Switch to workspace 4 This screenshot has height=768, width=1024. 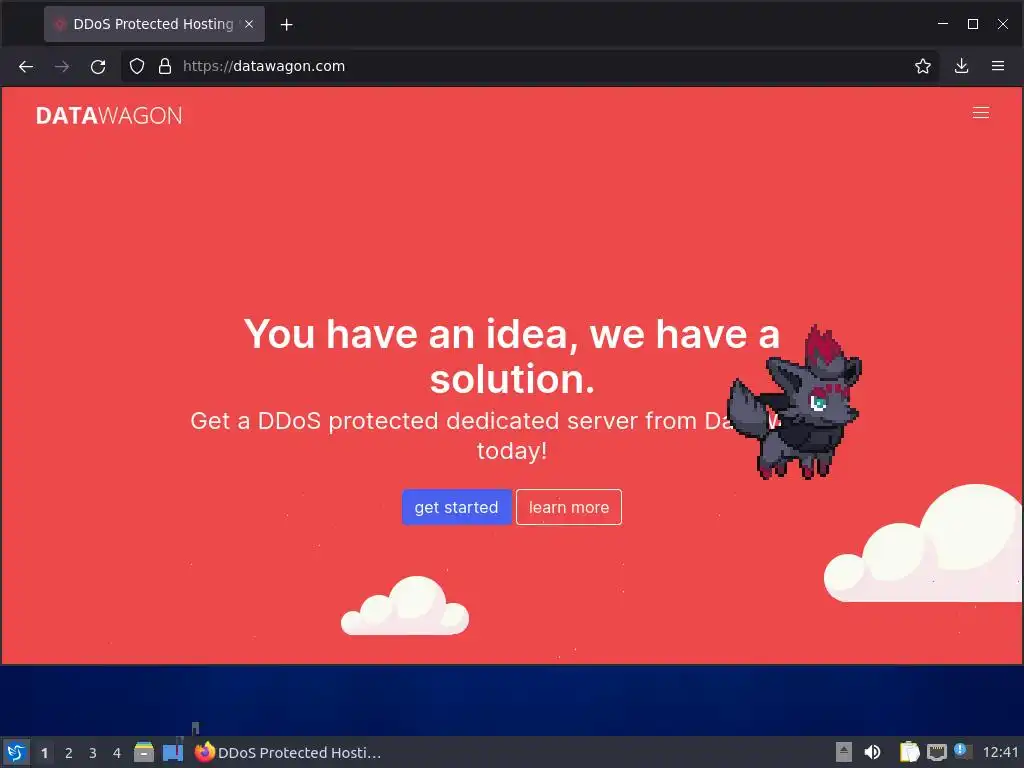[117, 753]
